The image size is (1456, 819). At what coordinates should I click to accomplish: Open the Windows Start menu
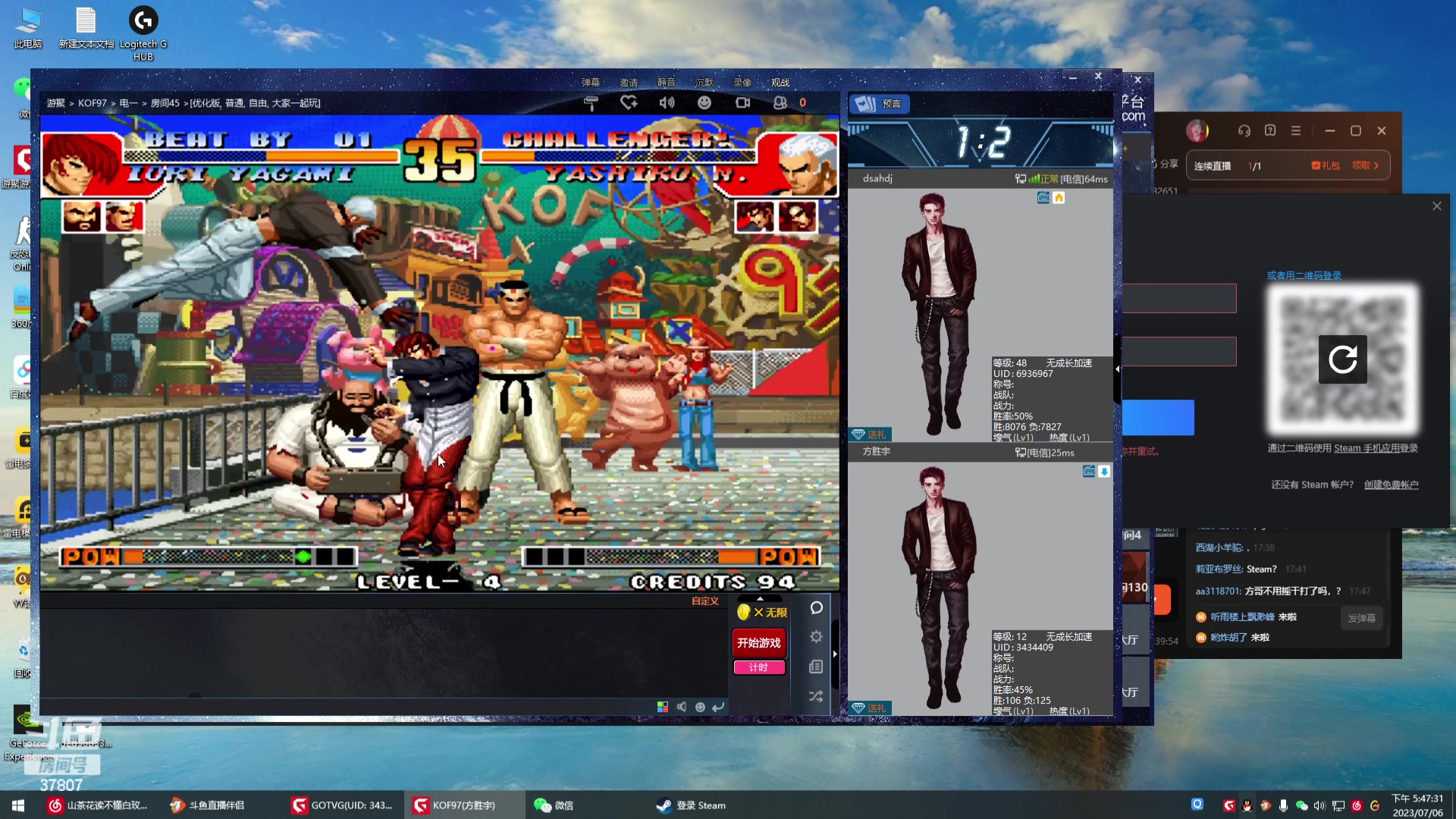18,805
